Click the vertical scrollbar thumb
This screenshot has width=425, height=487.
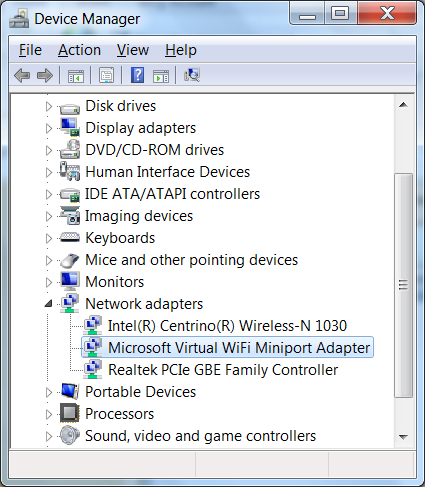click(x=403, y=285)
